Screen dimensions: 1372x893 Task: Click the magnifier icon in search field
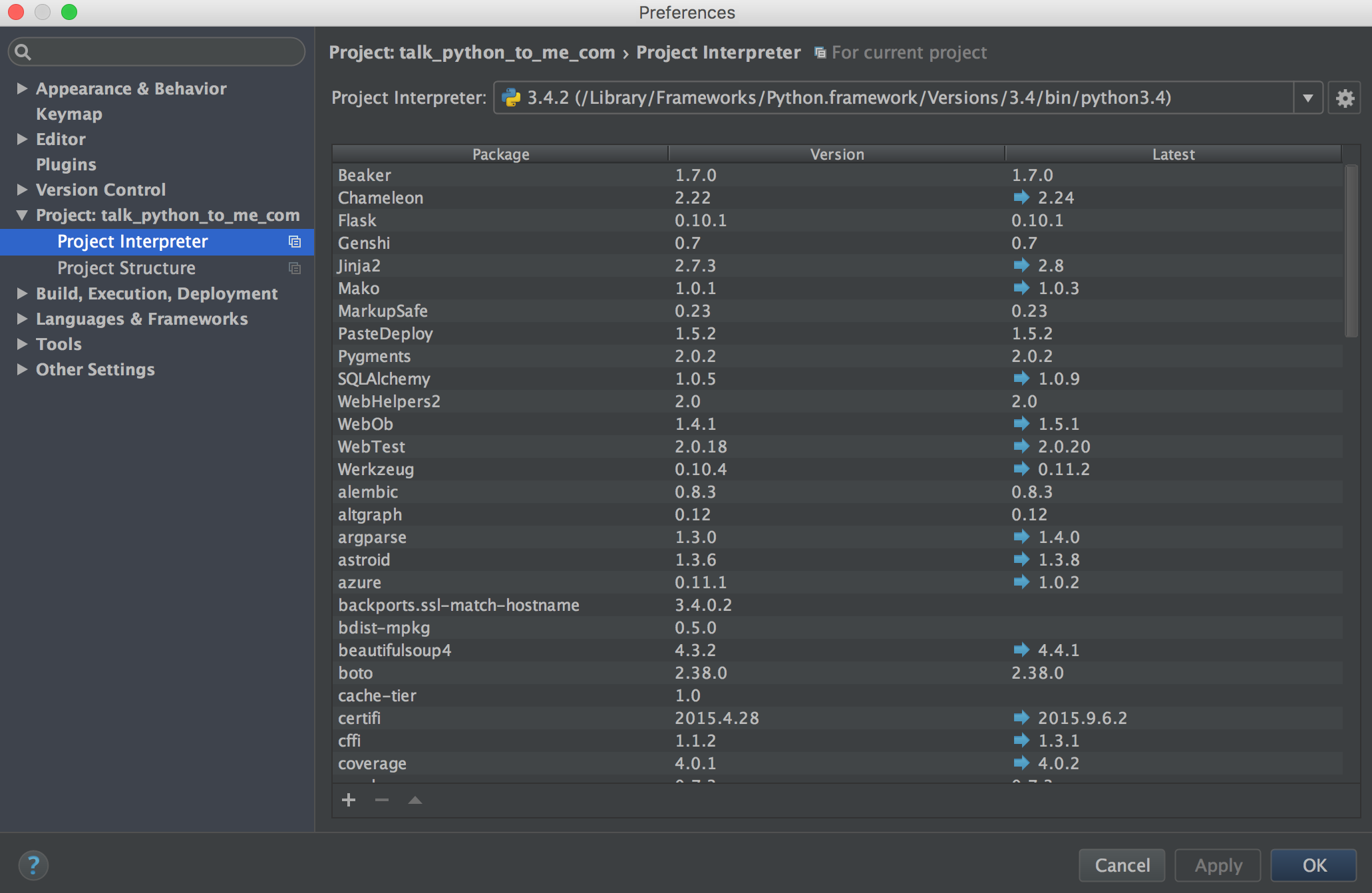(x=23, y=52)
